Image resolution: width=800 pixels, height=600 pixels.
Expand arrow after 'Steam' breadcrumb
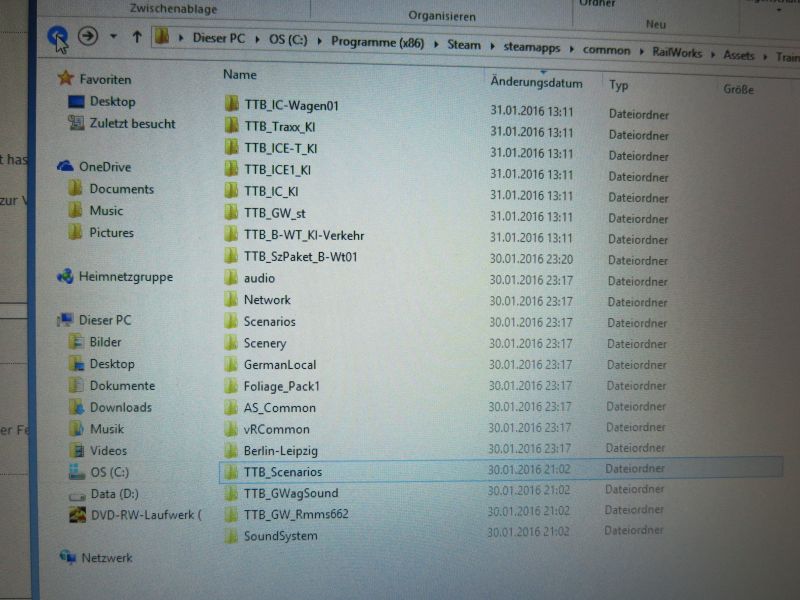[x=492, y=46]
